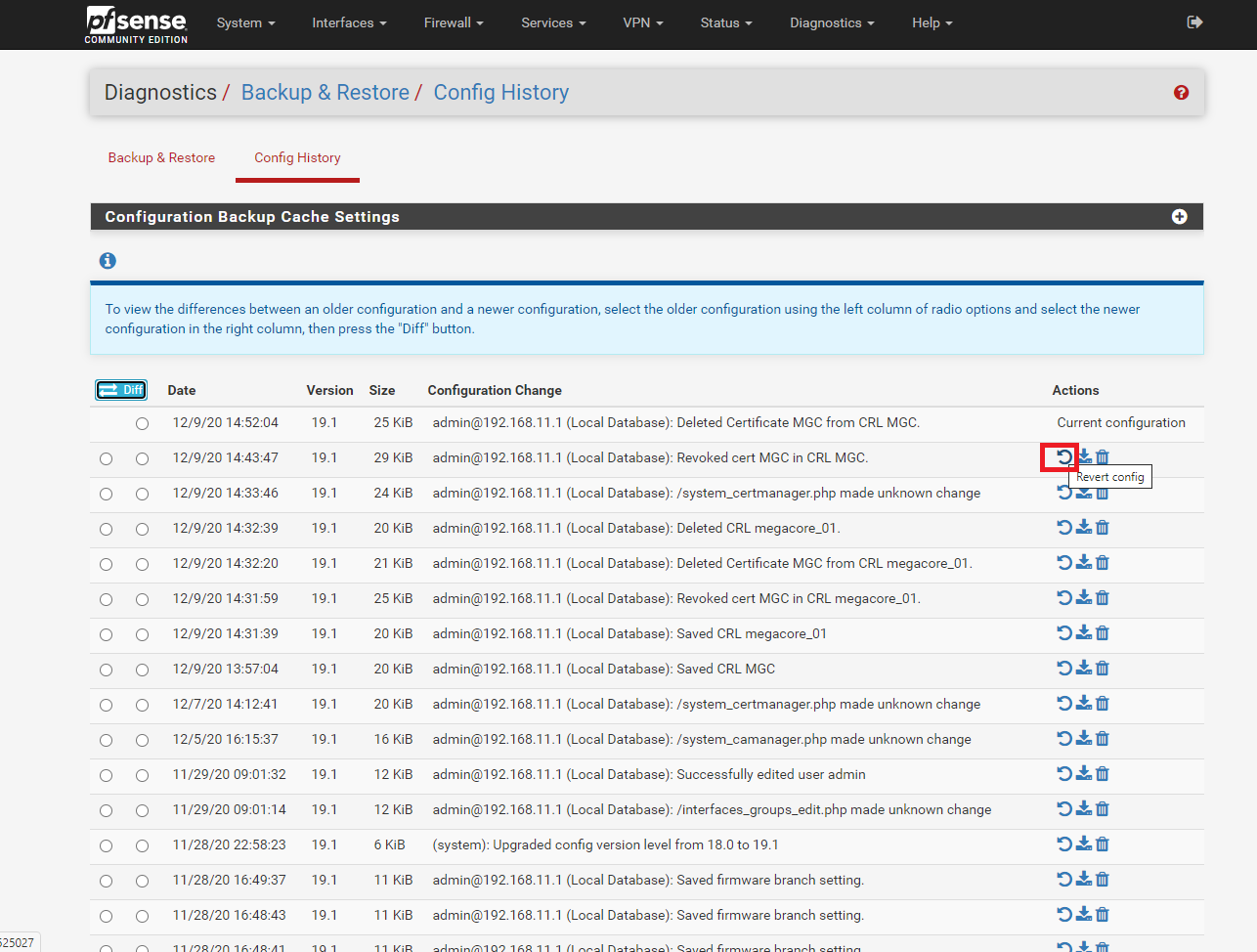Download config from 12/7/20 14:12:41
Image resolution: width=1257 pixels, height=952 pixels.
click(x=1084, y=703)
